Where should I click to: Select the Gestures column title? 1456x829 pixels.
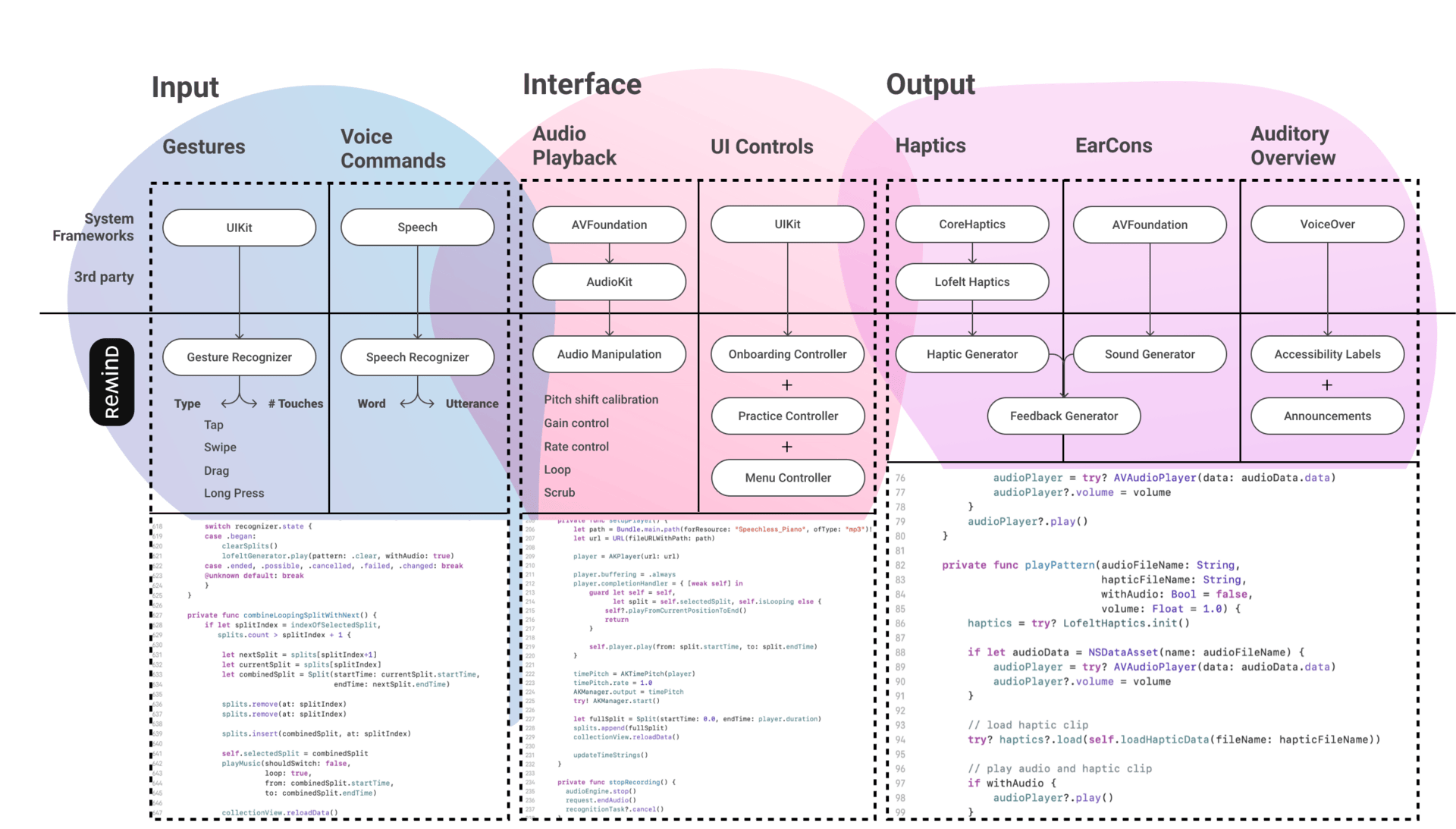tap(204, 146)
